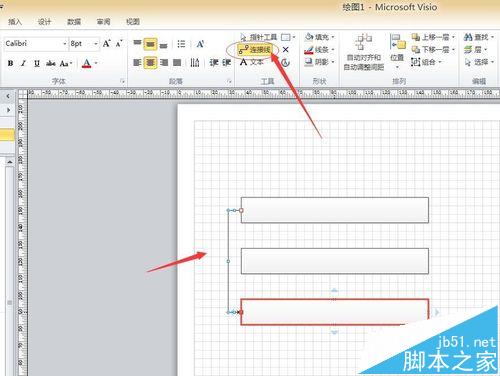Choose the 文本 text tool
Image resolution: width=500 pixels, height=376 pixels.
[252, 62]
